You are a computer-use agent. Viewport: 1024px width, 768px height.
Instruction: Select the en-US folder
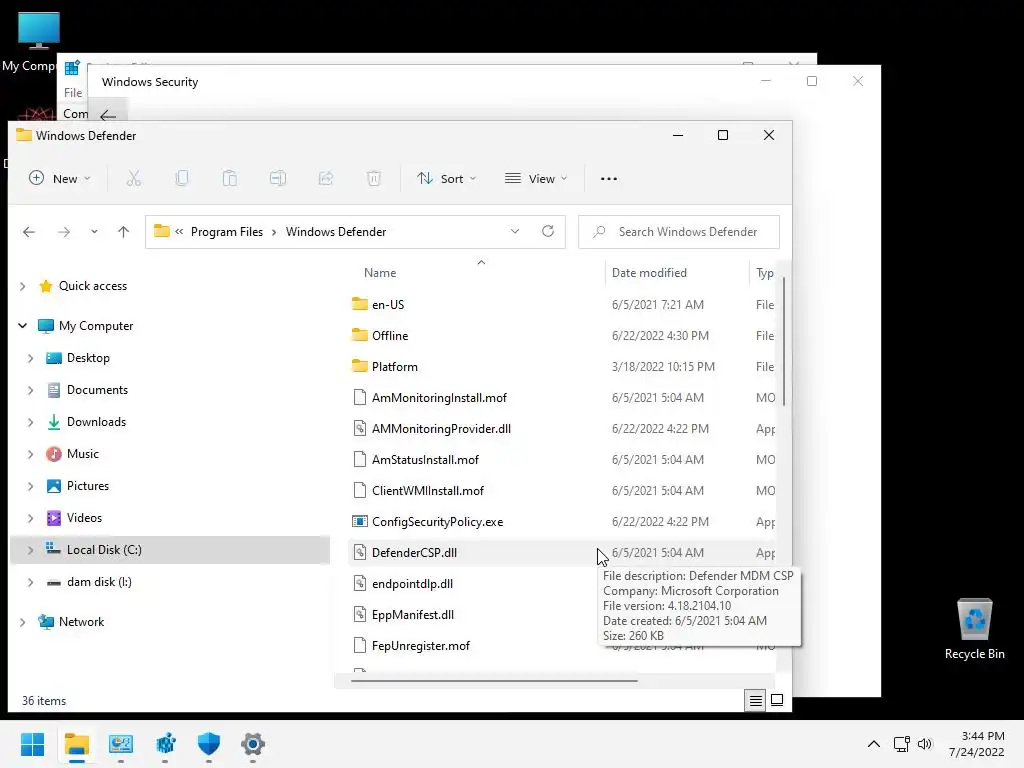388,304
